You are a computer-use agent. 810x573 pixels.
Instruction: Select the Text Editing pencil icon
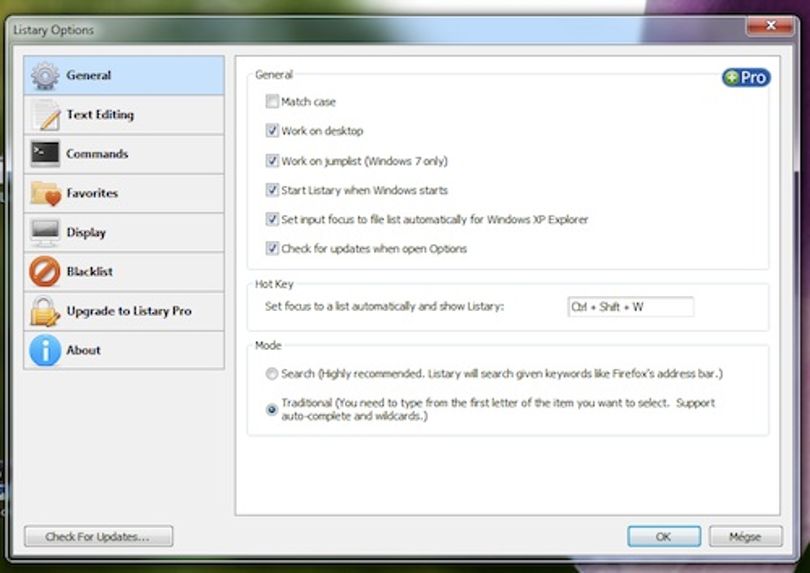tap(45, 115)
